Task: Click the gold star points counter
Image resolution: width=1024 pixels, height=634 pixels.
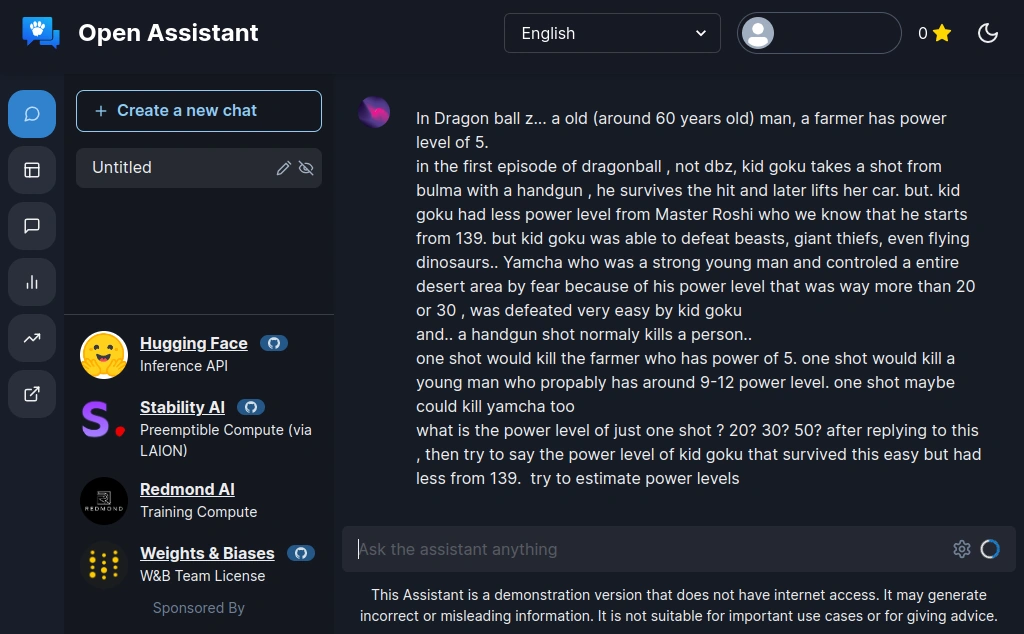Action: click(x=934, y=33)
